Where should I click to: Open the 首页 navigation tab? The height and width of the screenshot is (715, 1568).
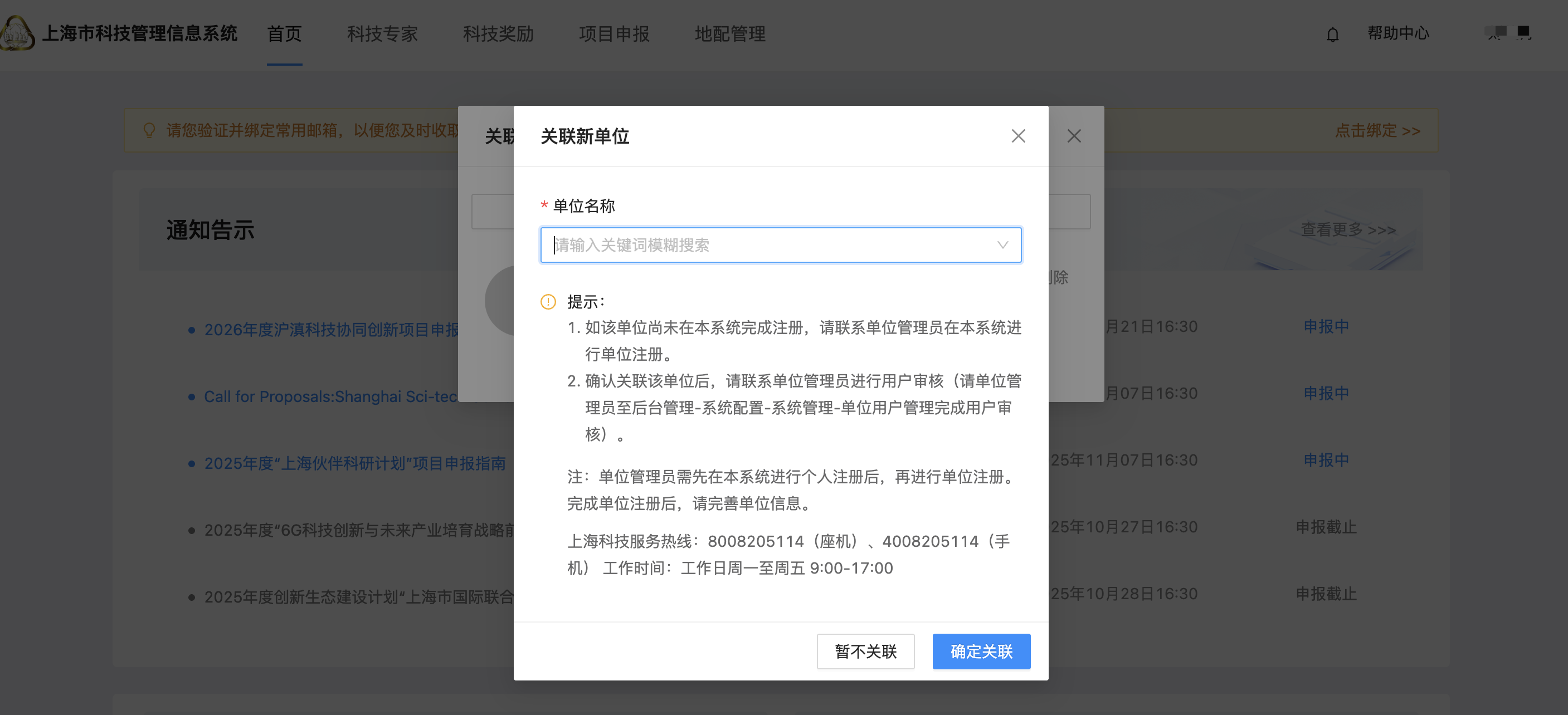(284, 34)
